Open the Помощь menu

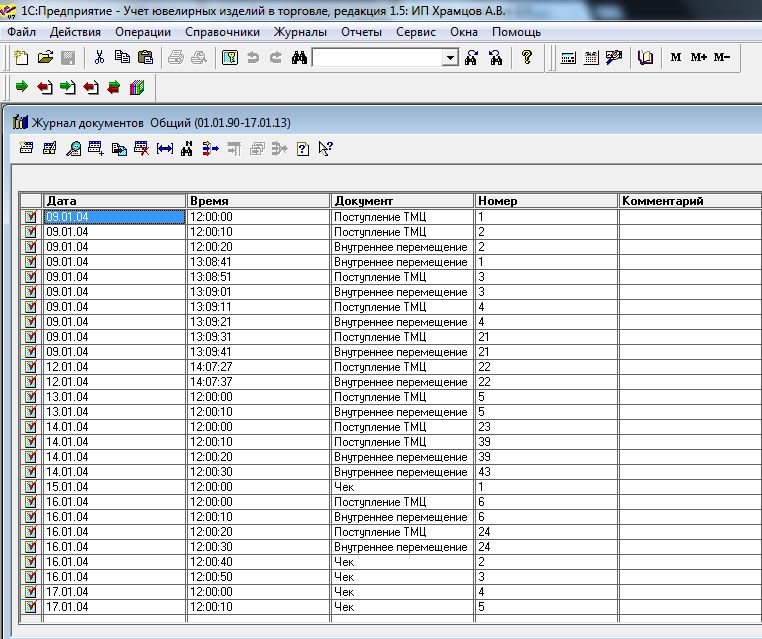[x=516, y=32]
